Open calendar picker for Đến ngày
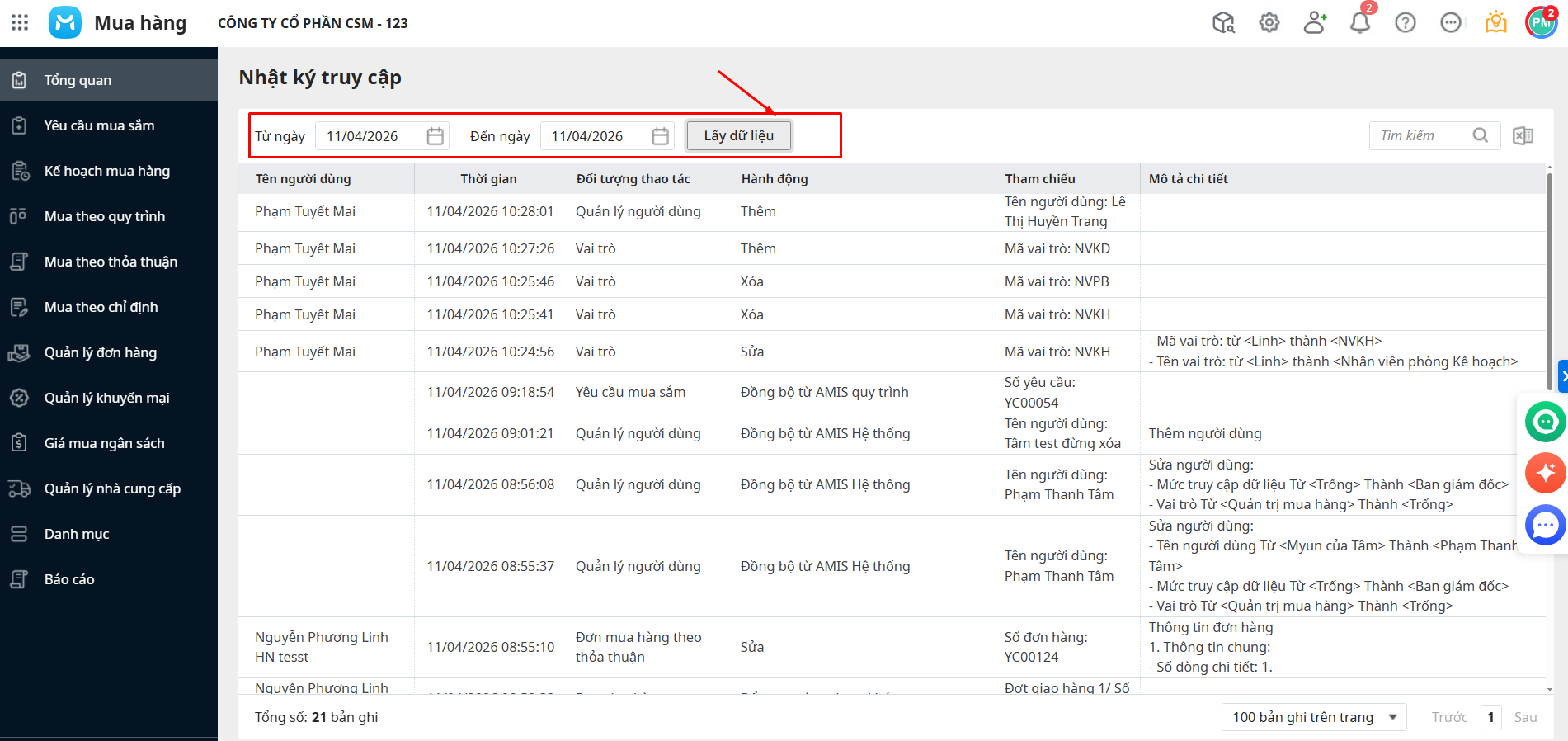1568x741 pixels. [660, 136]
